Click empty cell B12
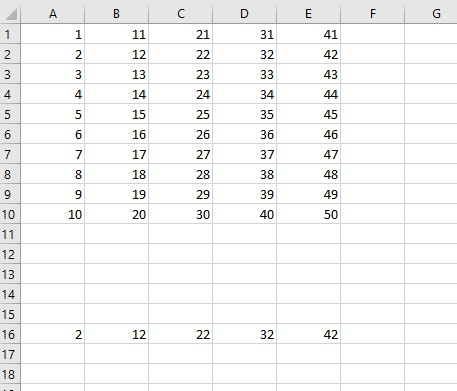457x391 pixels. tap(117, 254)
